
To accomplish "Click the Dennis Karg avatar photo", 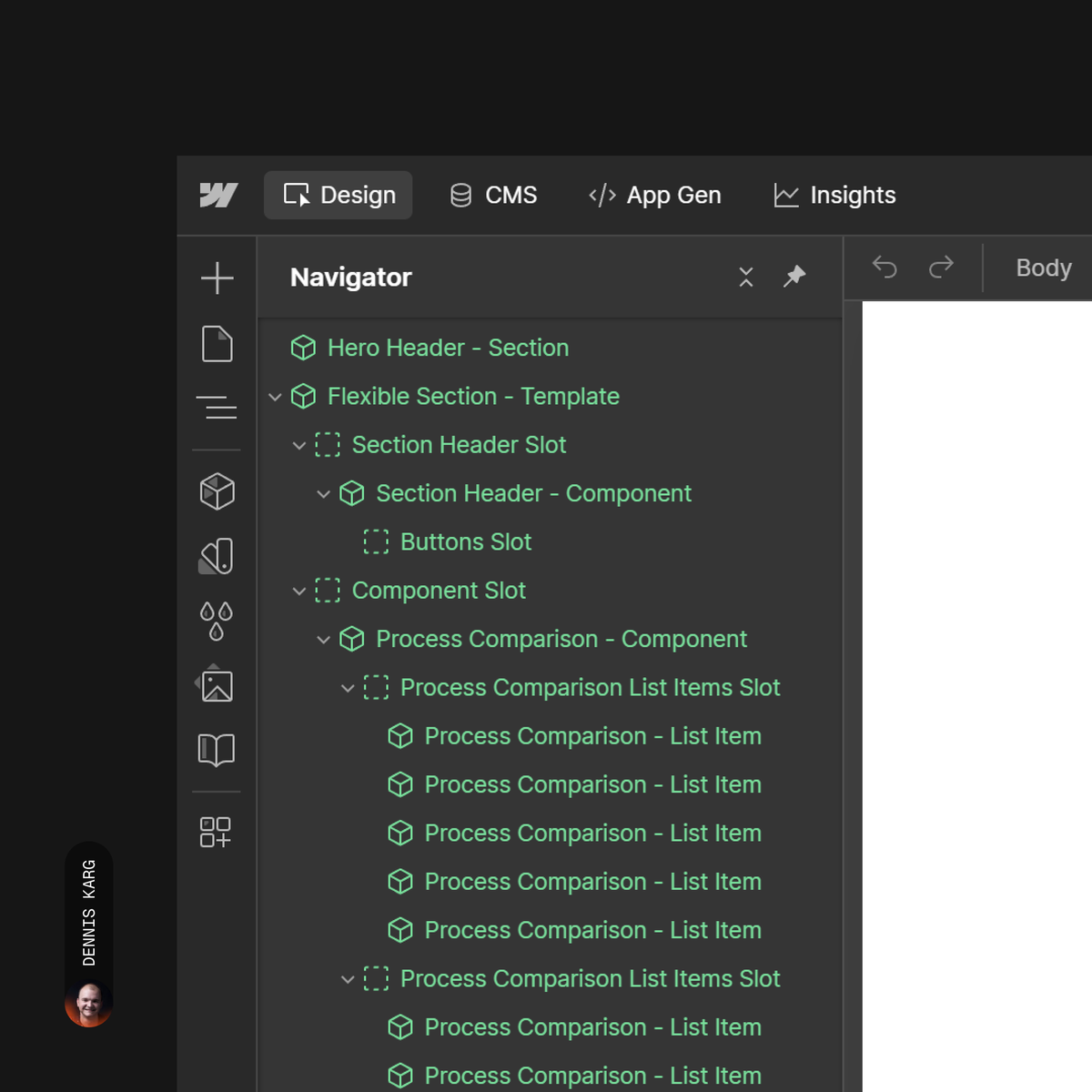I will (89, 1004).
